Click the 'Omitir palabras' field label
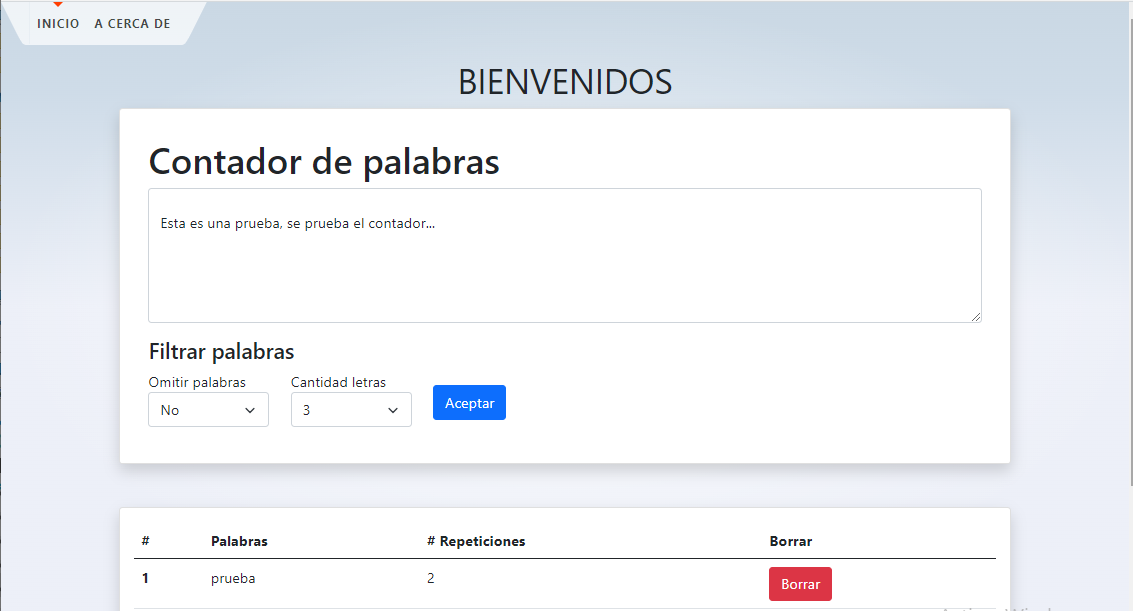Viewport: 1133px width, 611px height. pyautogui.click(x=197, y=382)
